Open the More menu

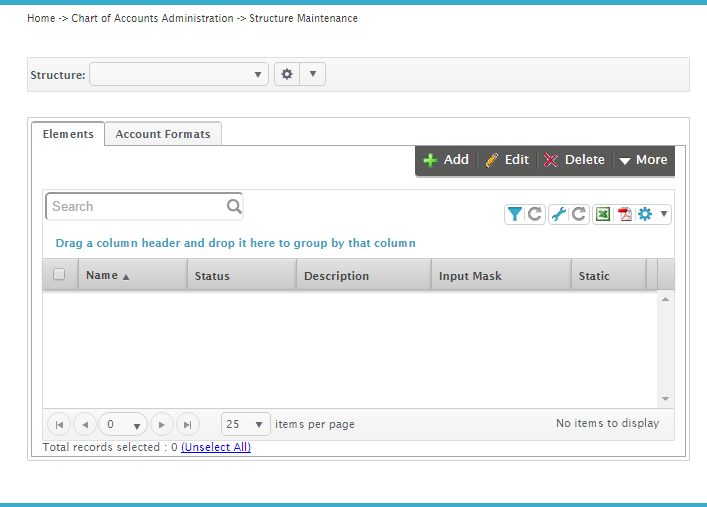click(643, 160)
